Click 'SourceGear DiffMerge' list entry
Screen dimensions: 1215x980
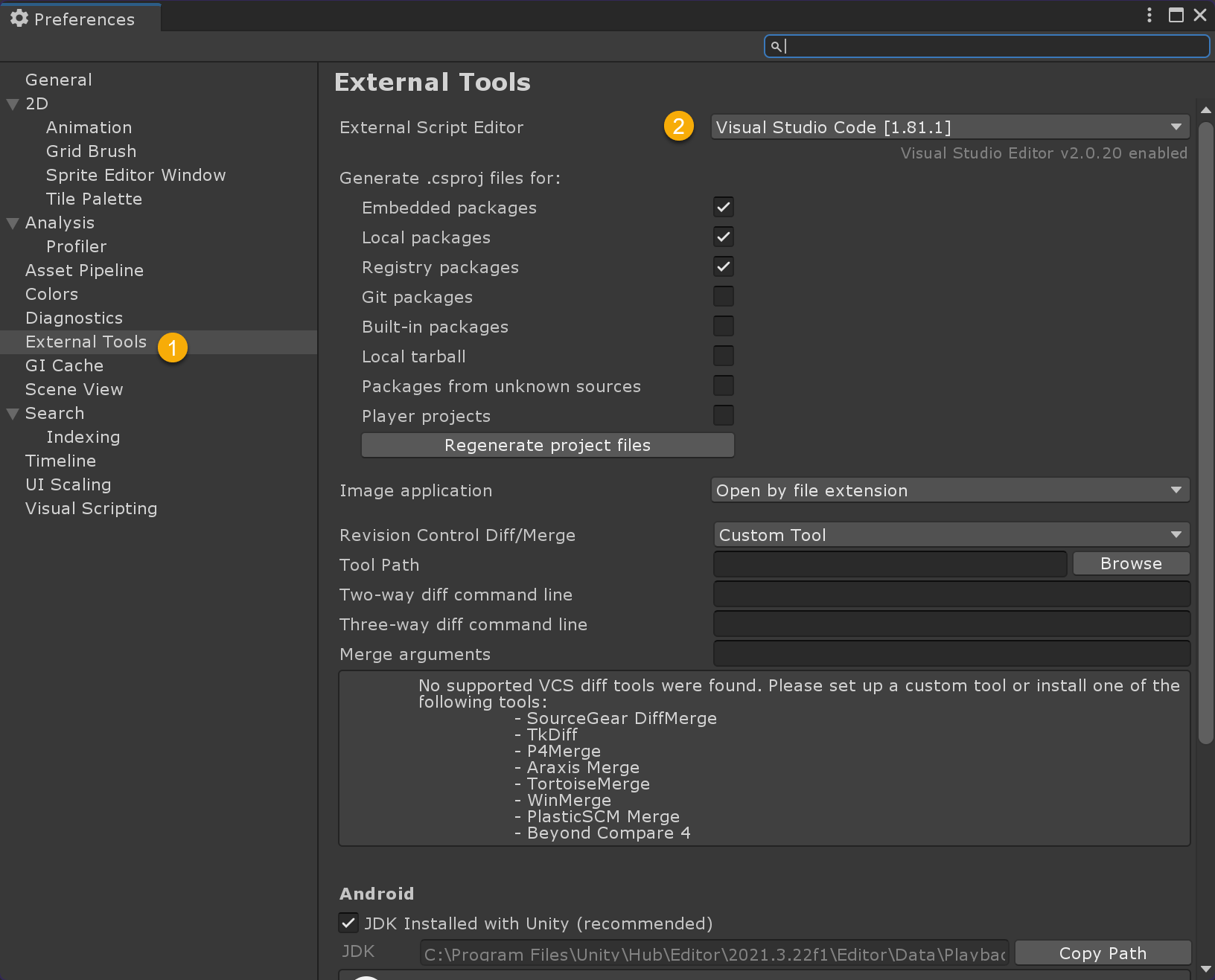click(x=622, y=719)
